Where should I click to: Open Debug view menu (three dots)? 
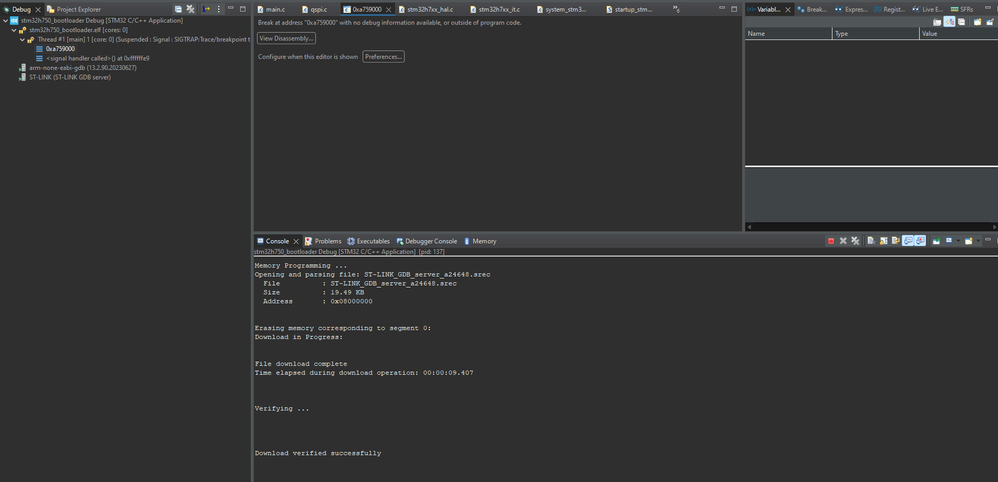[x=219, y=9]
